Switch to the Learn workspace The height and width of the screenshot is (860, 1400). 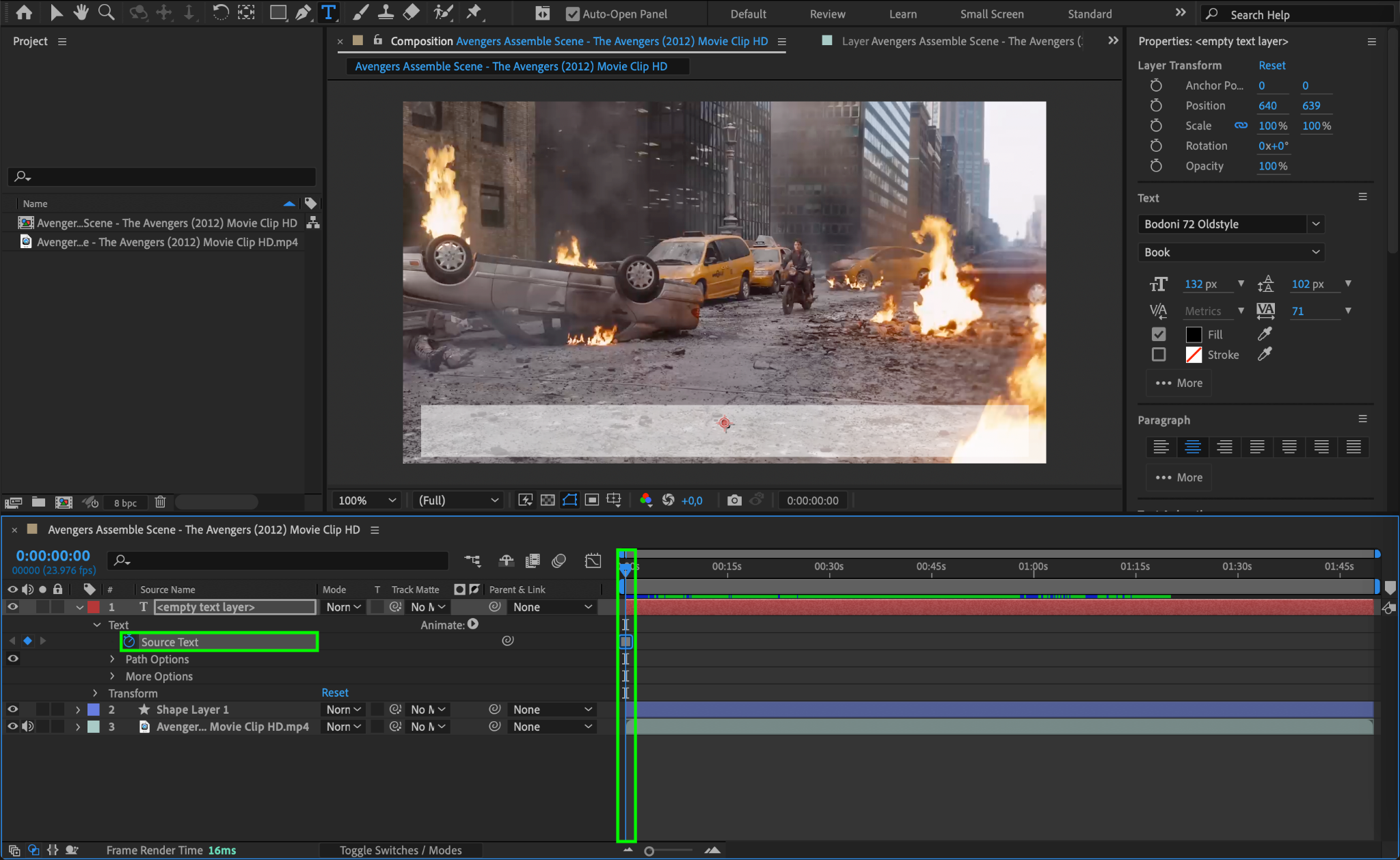click(x=902, y=14)
